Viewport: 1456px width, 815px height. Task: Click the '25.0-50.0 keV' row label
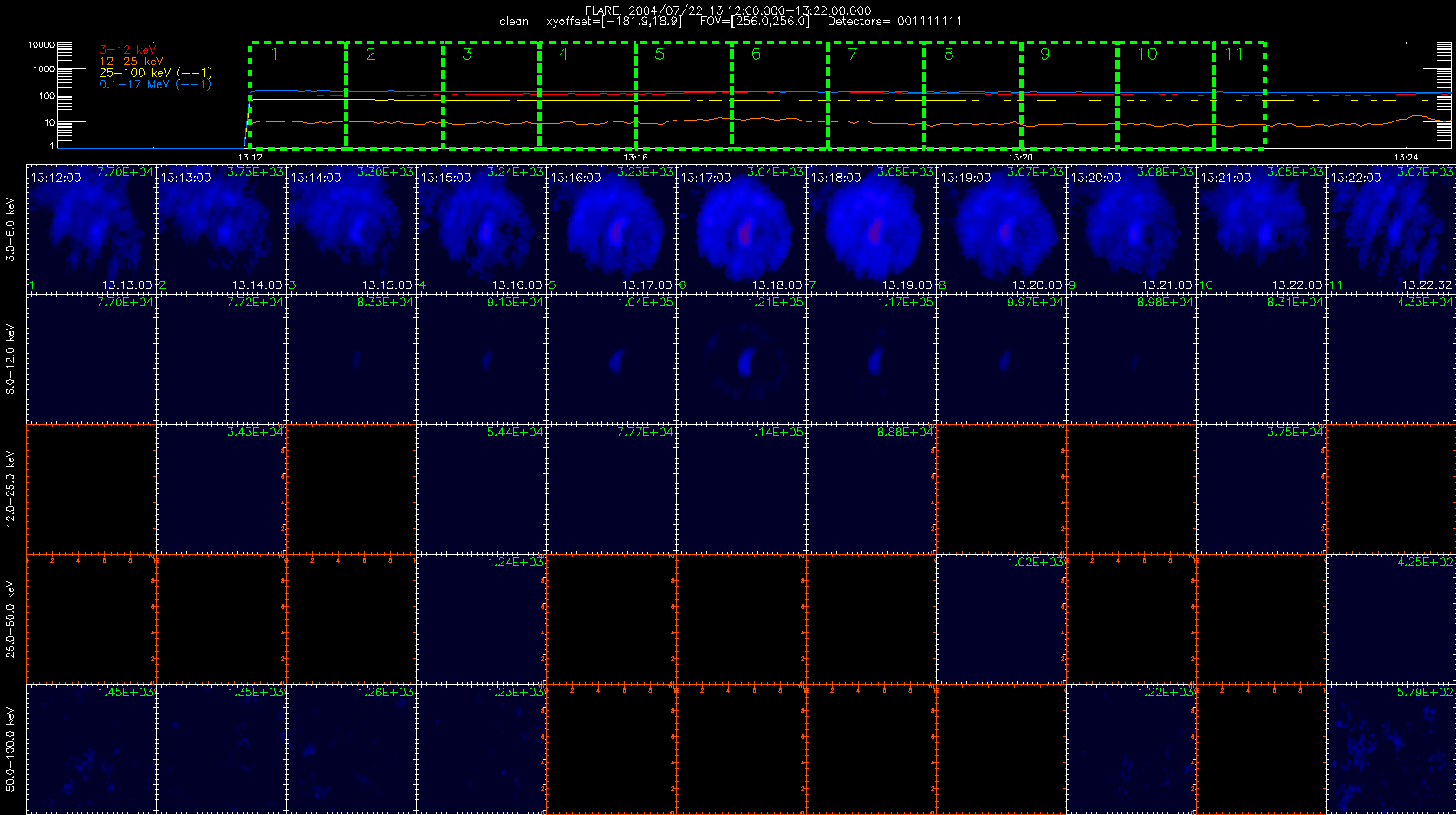click(10, 619)
